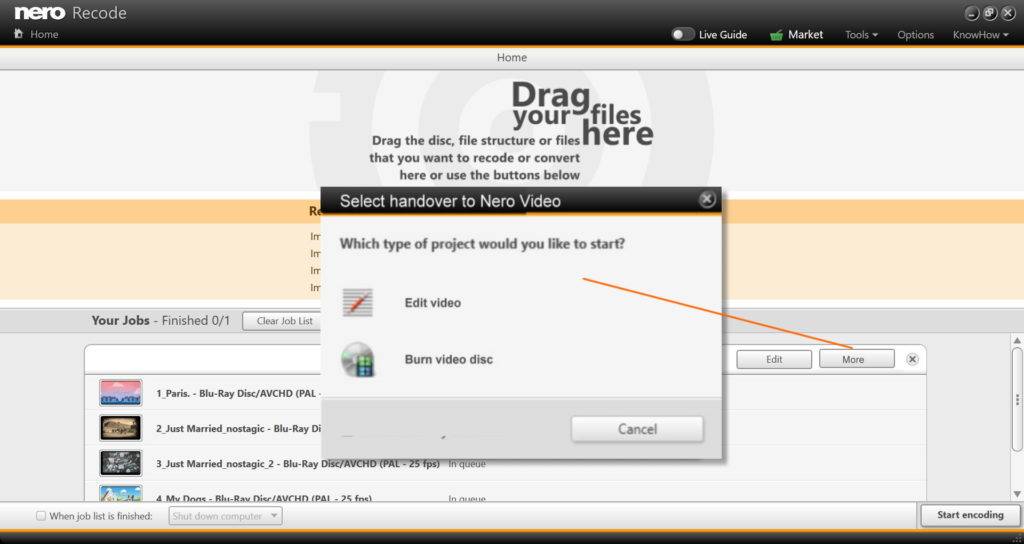Expand the Tools menu
Screen dimensions: 1024x544
click(x=861, y=35)
